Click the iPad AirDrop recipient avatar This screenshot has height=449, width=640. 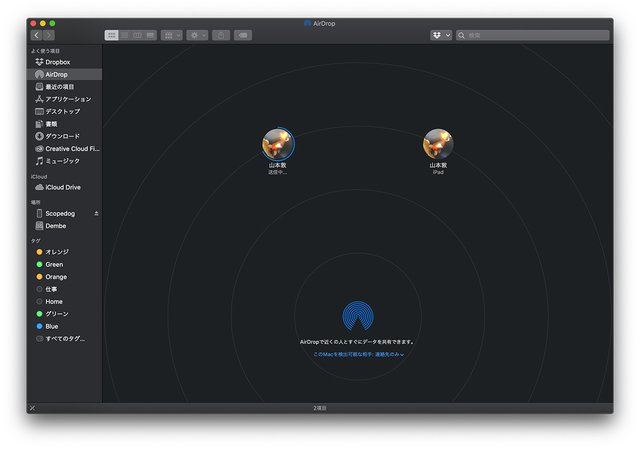coord(438,144)
